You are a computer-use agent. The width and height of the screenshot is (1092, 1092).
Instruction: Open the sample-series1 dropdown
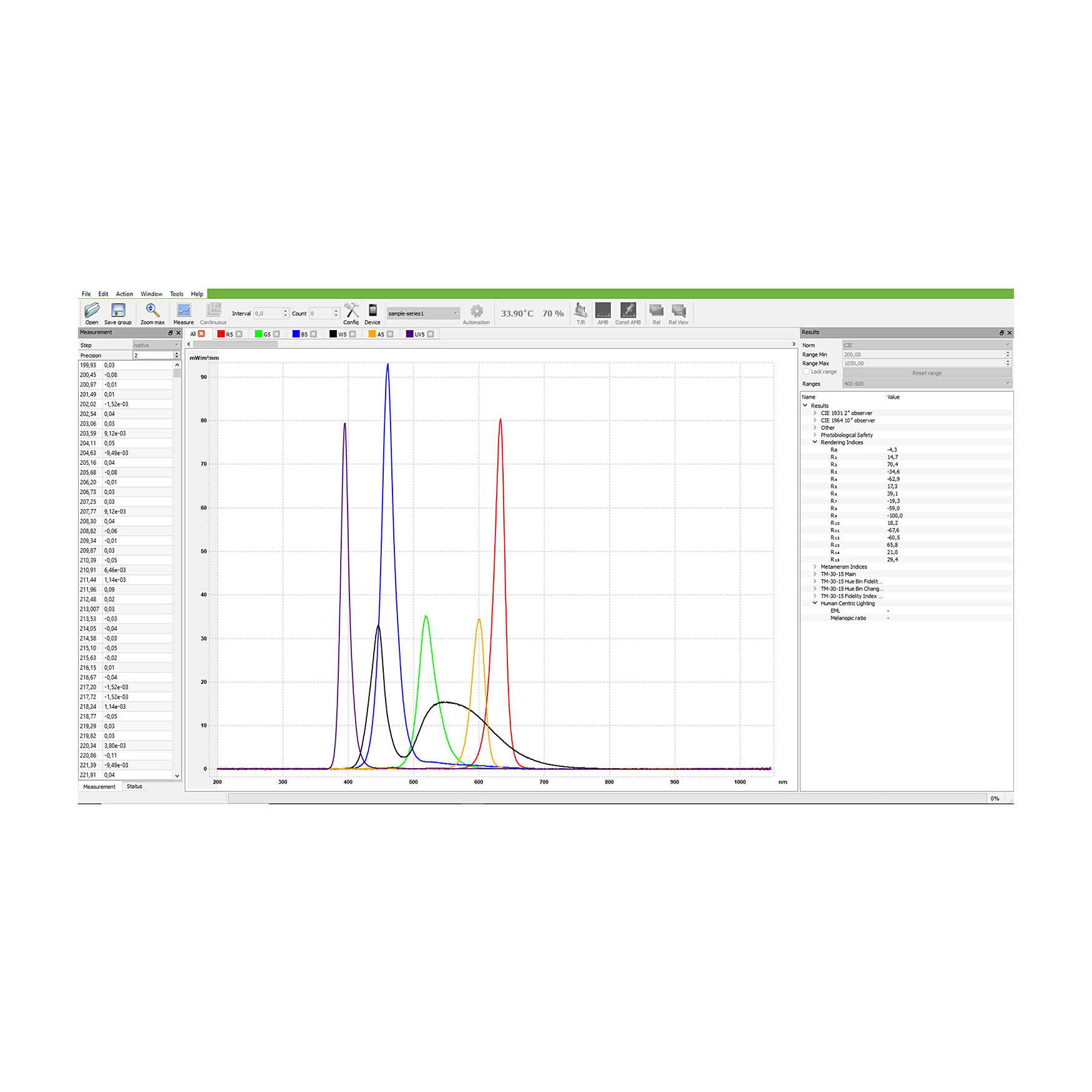pyautogui.click(x=423, y=313)
